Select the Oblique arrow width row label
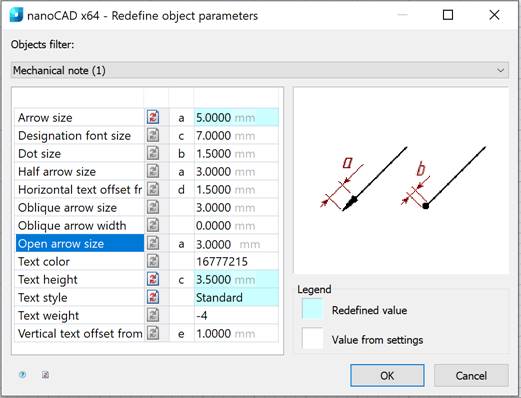The height and width of the screenshot is (398, 521). coord(80,225)
